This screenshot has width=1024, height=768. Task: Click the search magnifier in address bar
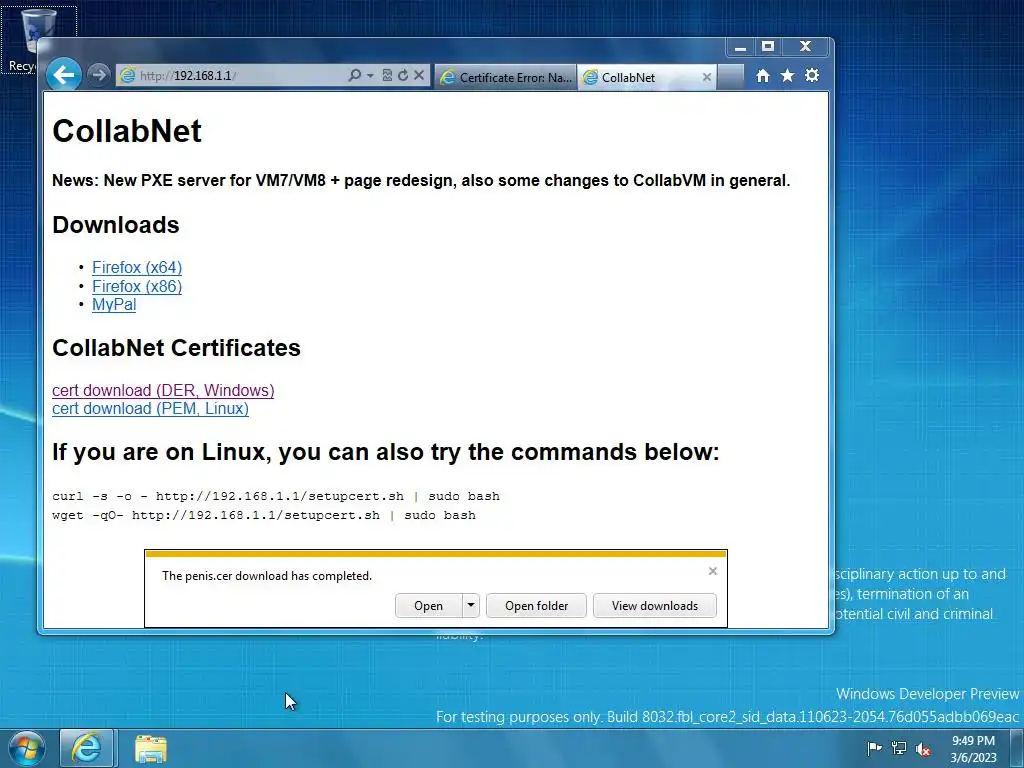click(355, 75)
